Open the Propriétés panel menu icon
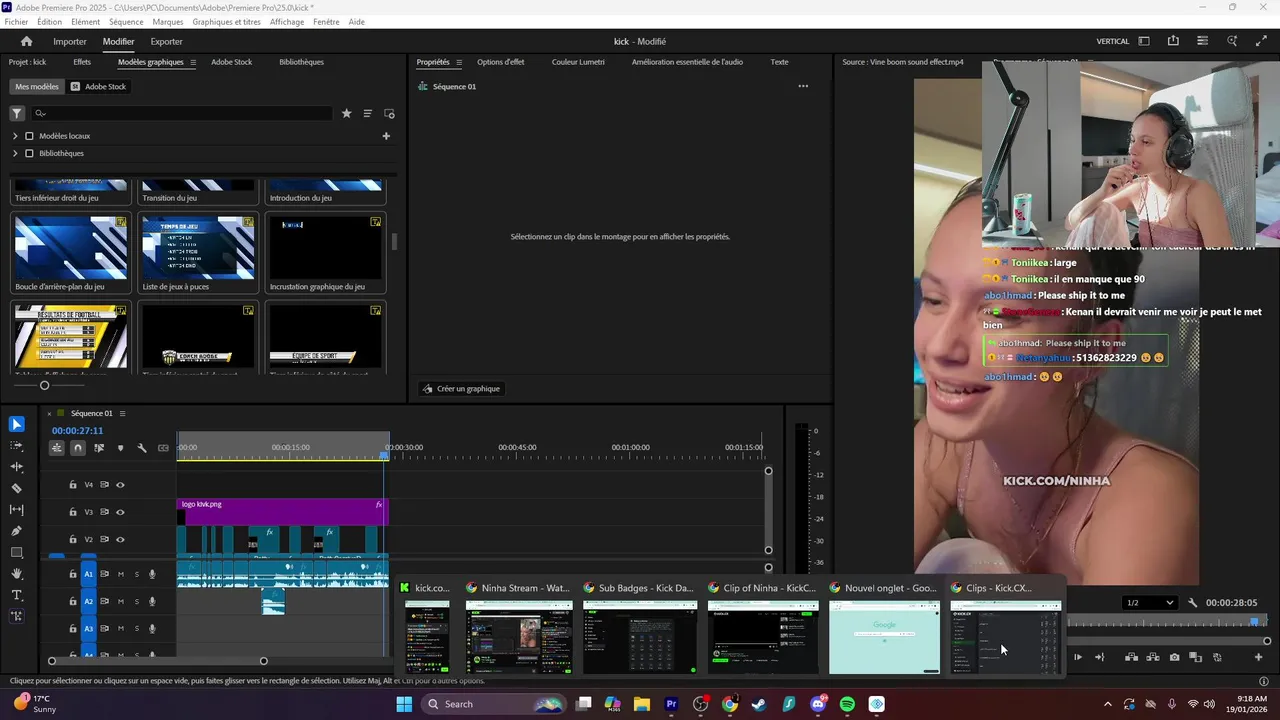Image resolution: width=1280 pixels, height=720 pixels. (459, 62)
